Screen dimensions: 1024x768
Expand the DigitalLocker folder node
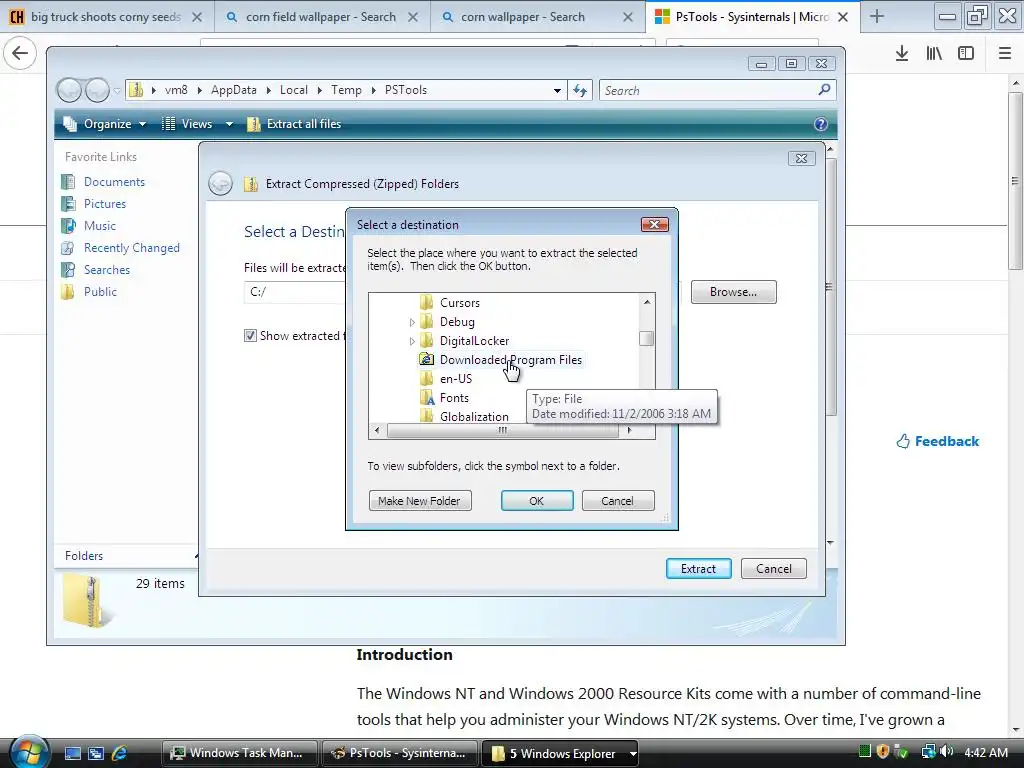tap(411, 341)
